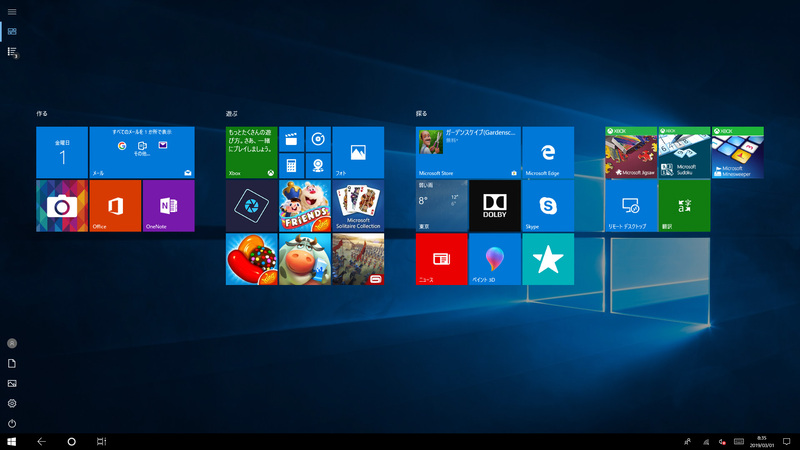Open Pictures from the sidebar

[12, 383]
